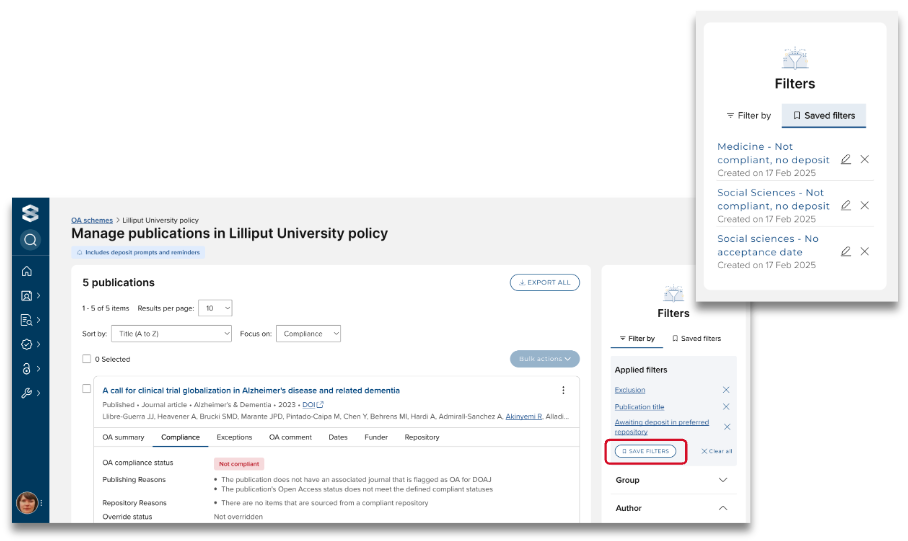Open the Results per page dropdown

click(215, 308)
